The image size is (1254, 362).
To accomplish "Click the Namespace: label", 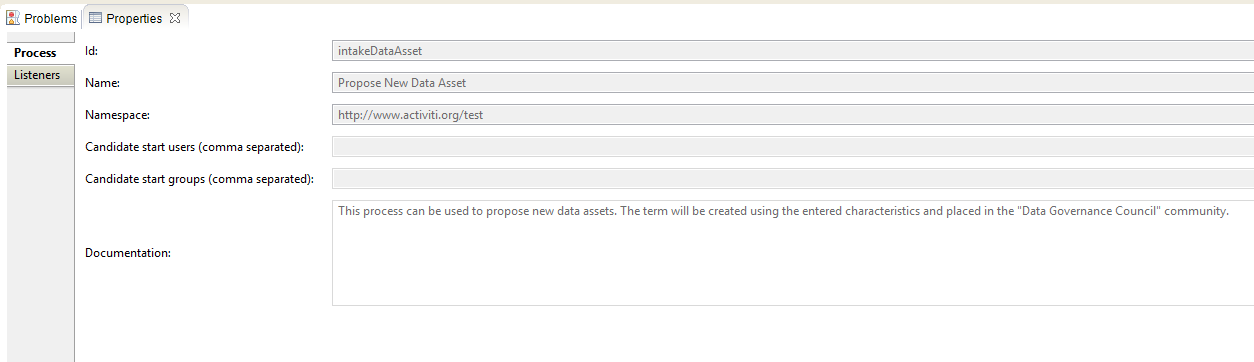I will [117, 115].
